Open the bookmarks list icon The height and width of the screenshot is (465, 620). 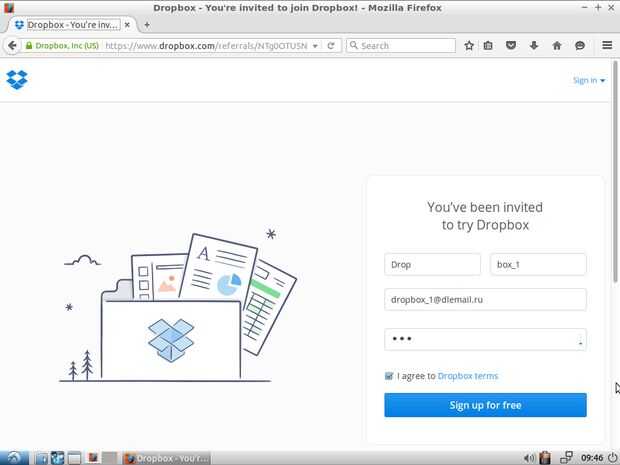click(x=488, y=46)
